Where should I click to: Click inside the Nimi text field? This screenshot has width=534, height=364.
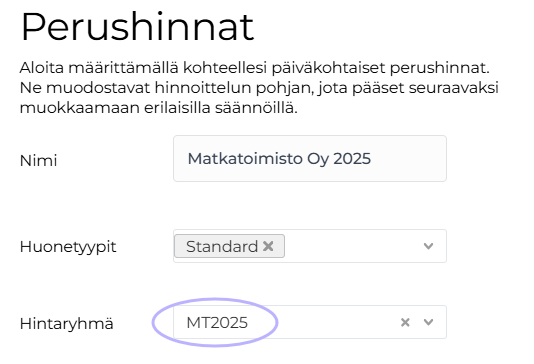[310, 158]
